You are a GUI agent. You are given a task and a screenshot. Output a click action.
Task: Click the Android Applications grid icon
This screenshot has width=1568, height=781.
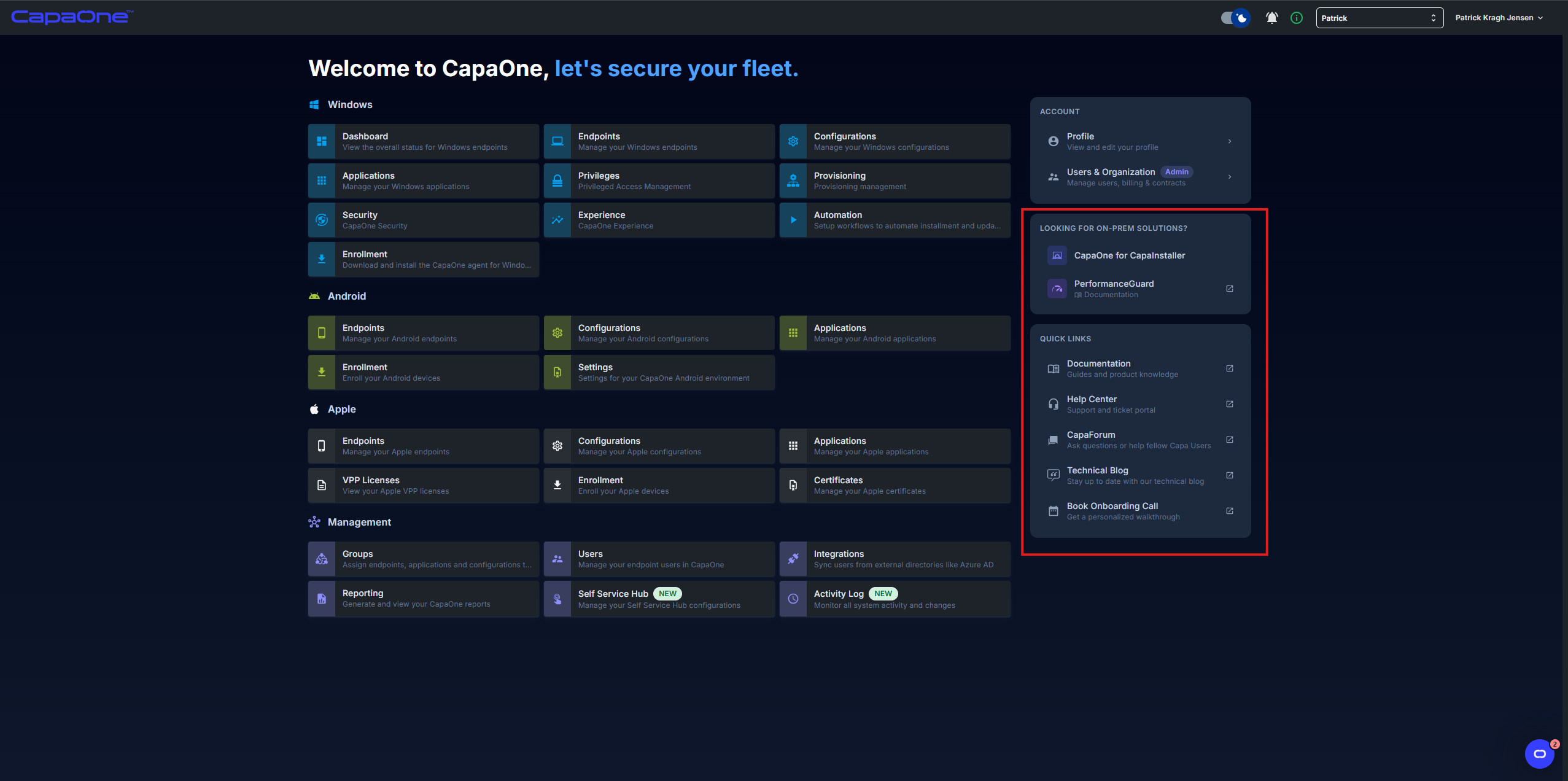pos(793,333)
